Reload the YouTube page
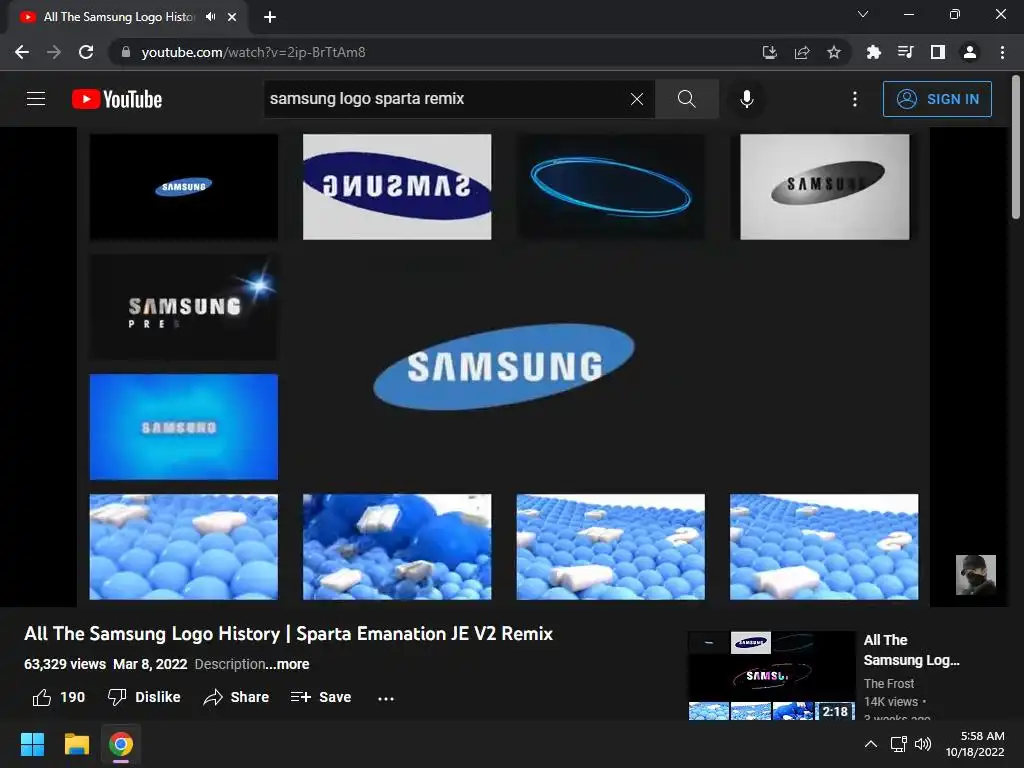The height and width of the screenshot is (768, 1024). (86, 52)
